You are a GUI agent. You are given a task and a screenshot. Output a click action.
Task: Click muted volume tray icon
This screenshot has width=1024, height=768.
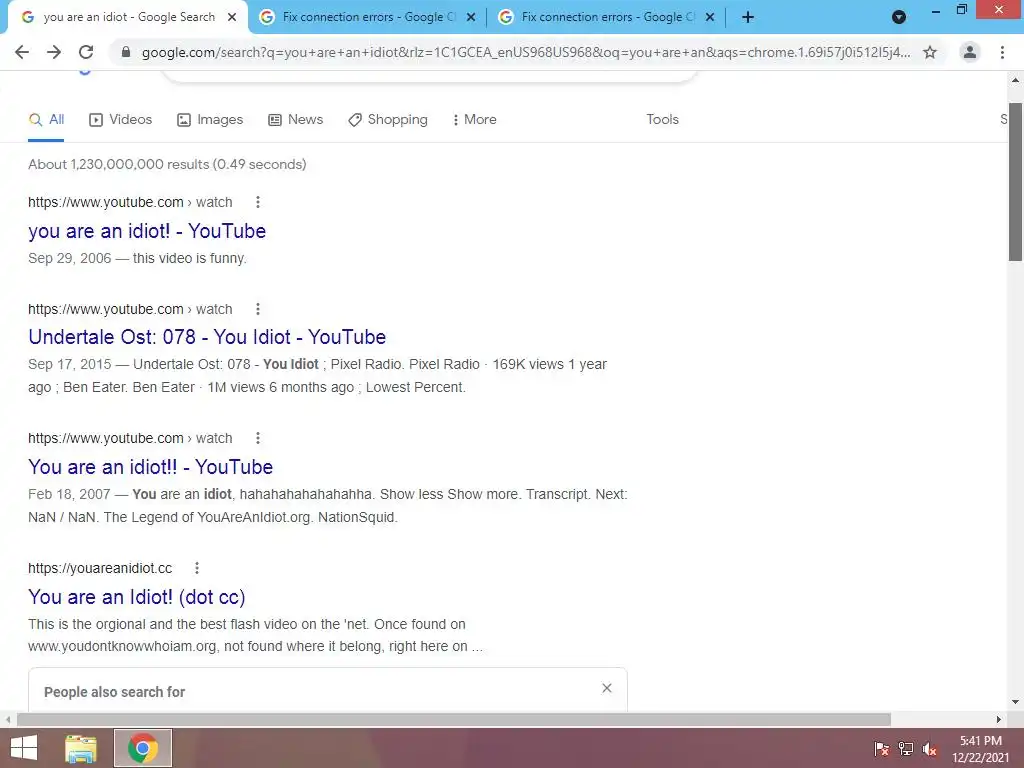click(x=930, y=749)
